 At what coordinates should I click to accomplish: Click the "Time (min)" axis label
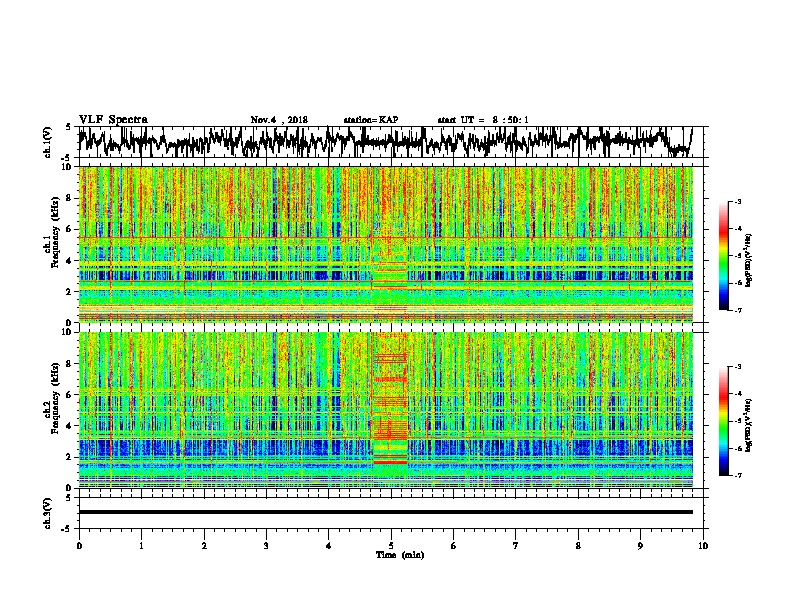click(400, 555)
